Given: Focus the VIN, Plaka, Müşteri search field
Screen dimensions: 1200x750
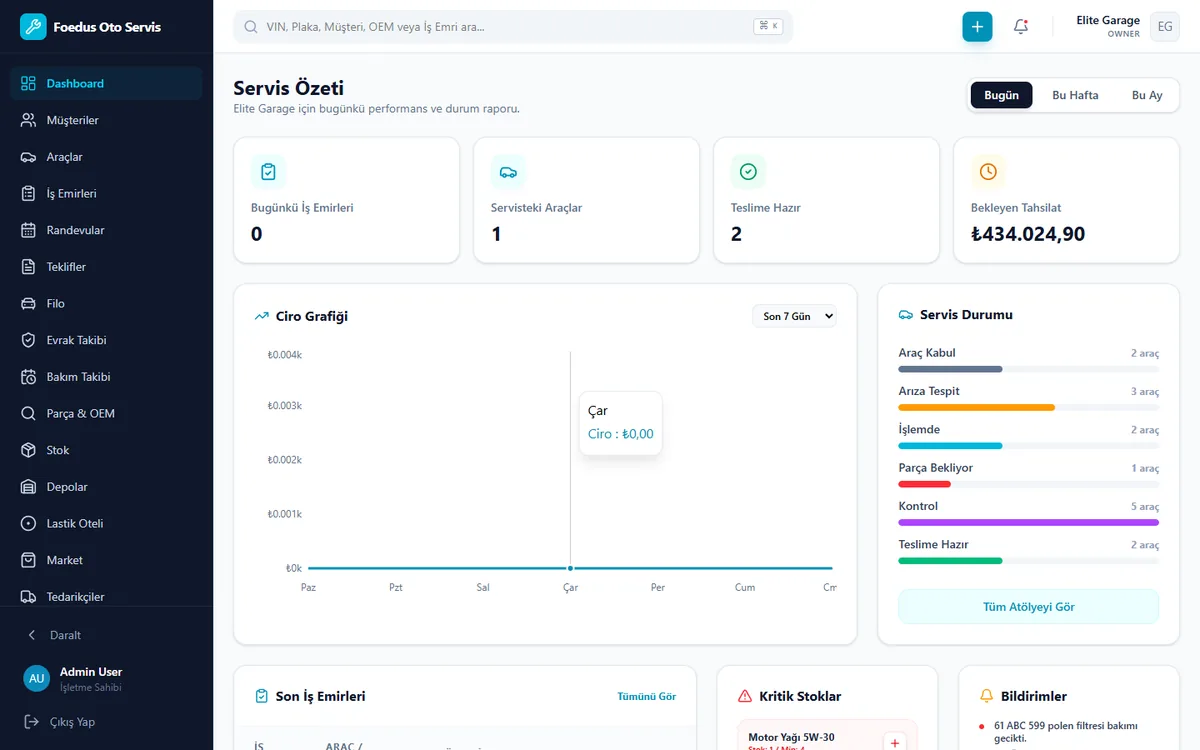Looking at the screenshot, I should click(x=513, y=27).
